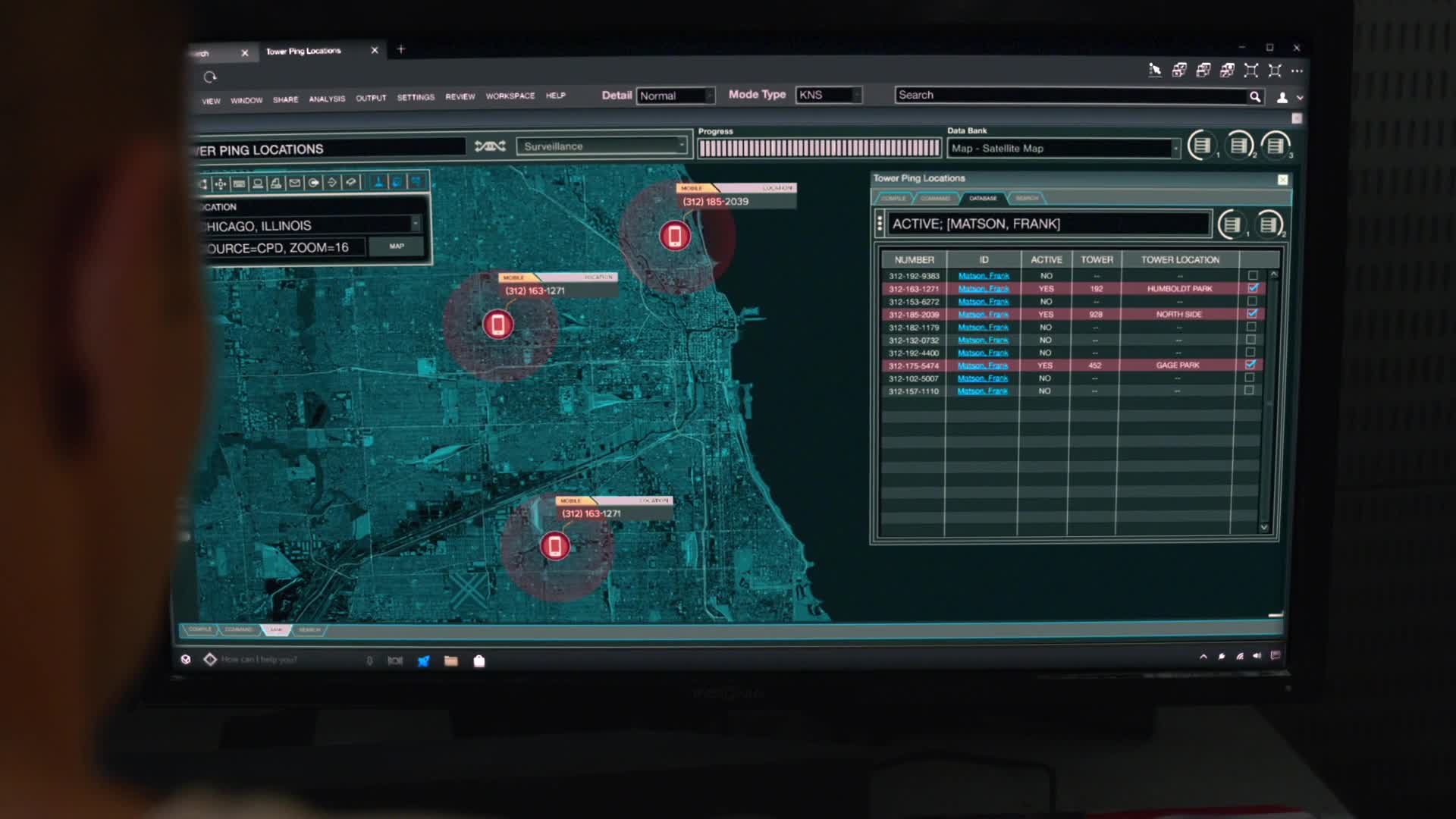Open the ANALYSIS menu
The height and width of the screenshot is (819, 1456).
327,99
